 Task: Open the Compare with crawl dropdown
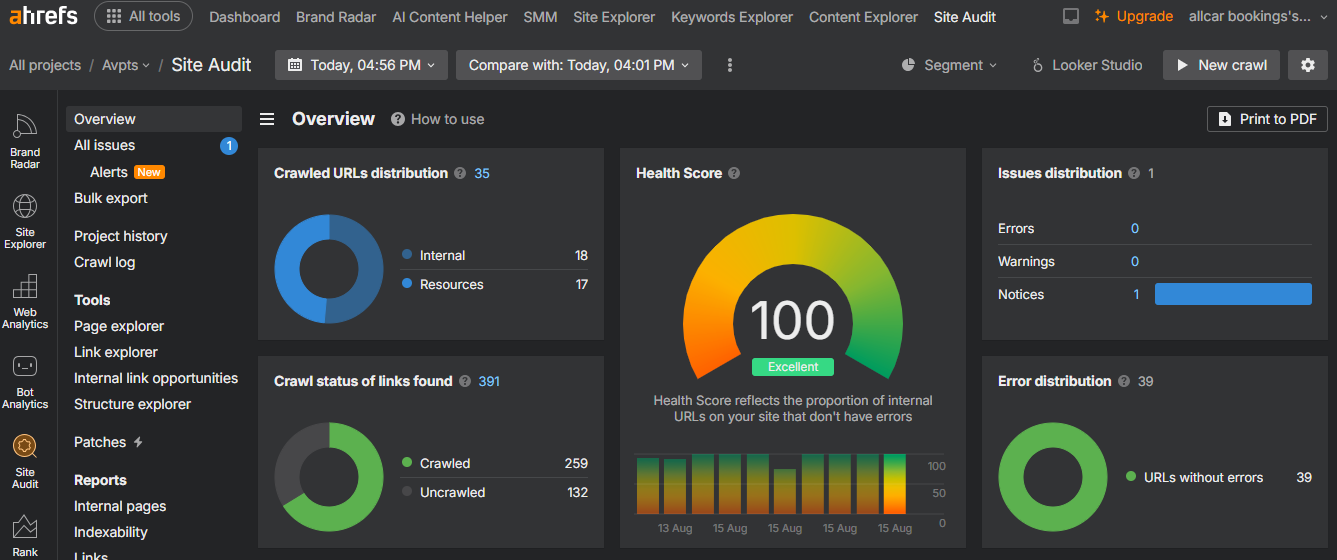tap(579, 65)
